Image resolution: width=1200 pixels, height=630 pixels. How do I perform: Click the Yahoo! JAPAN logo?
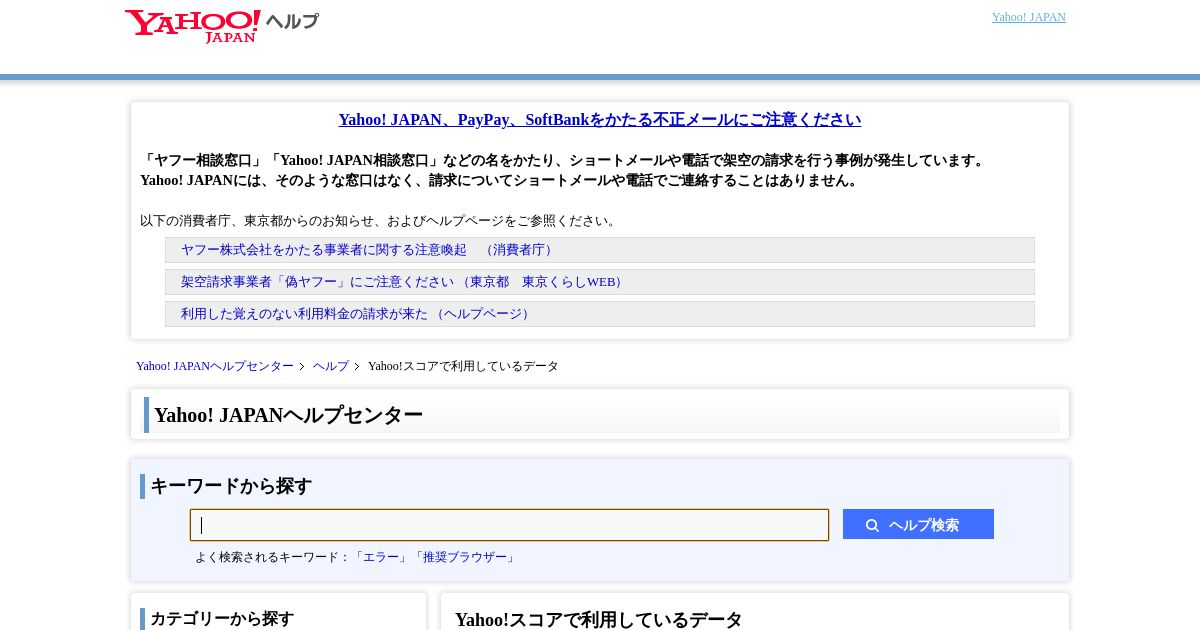coord(192,26)
